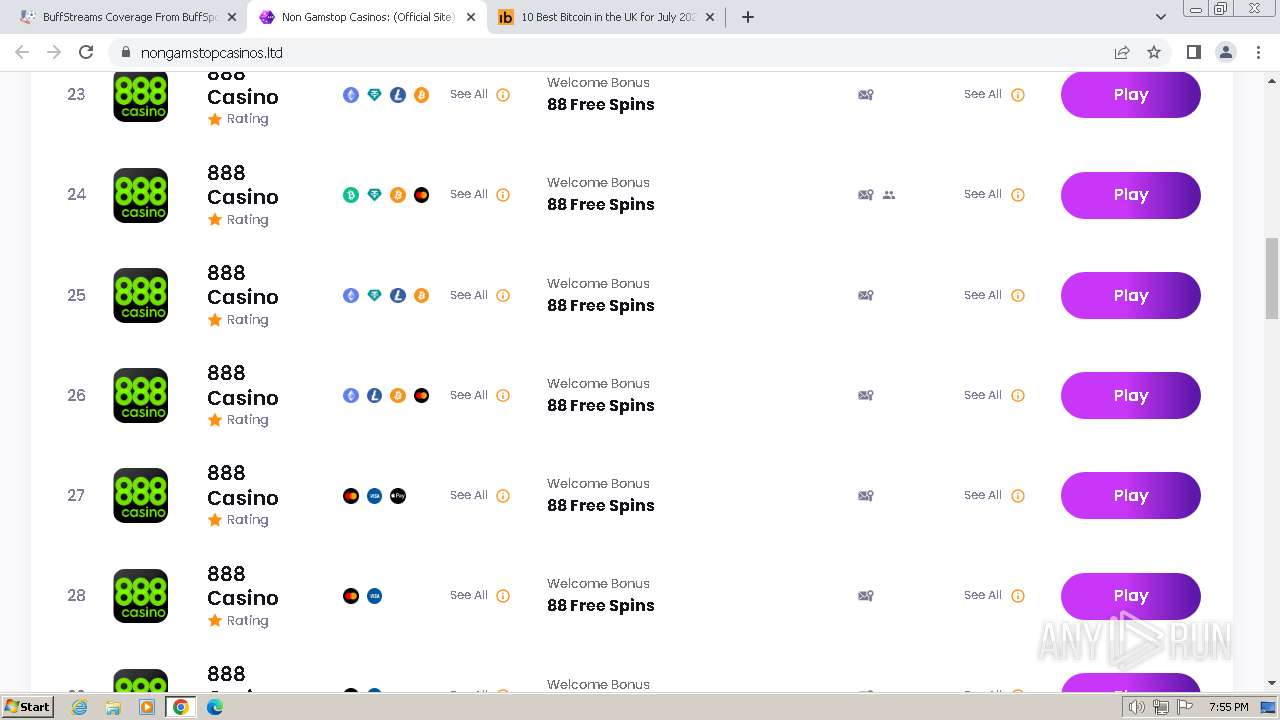Viewport: 1280px width, 720px height.
Task: Click the 888 casino logo in row 26
Action: point(140,395)
